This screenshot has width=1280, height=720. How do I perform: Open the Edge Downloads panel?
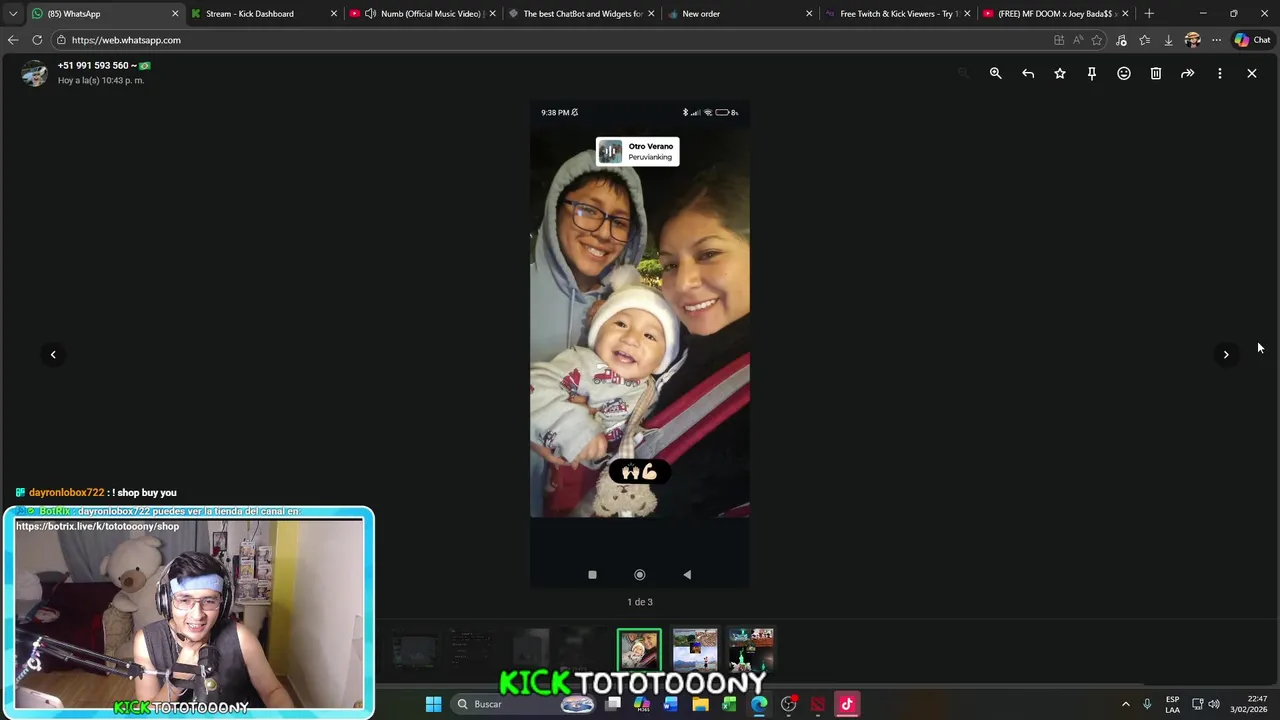1168,40
